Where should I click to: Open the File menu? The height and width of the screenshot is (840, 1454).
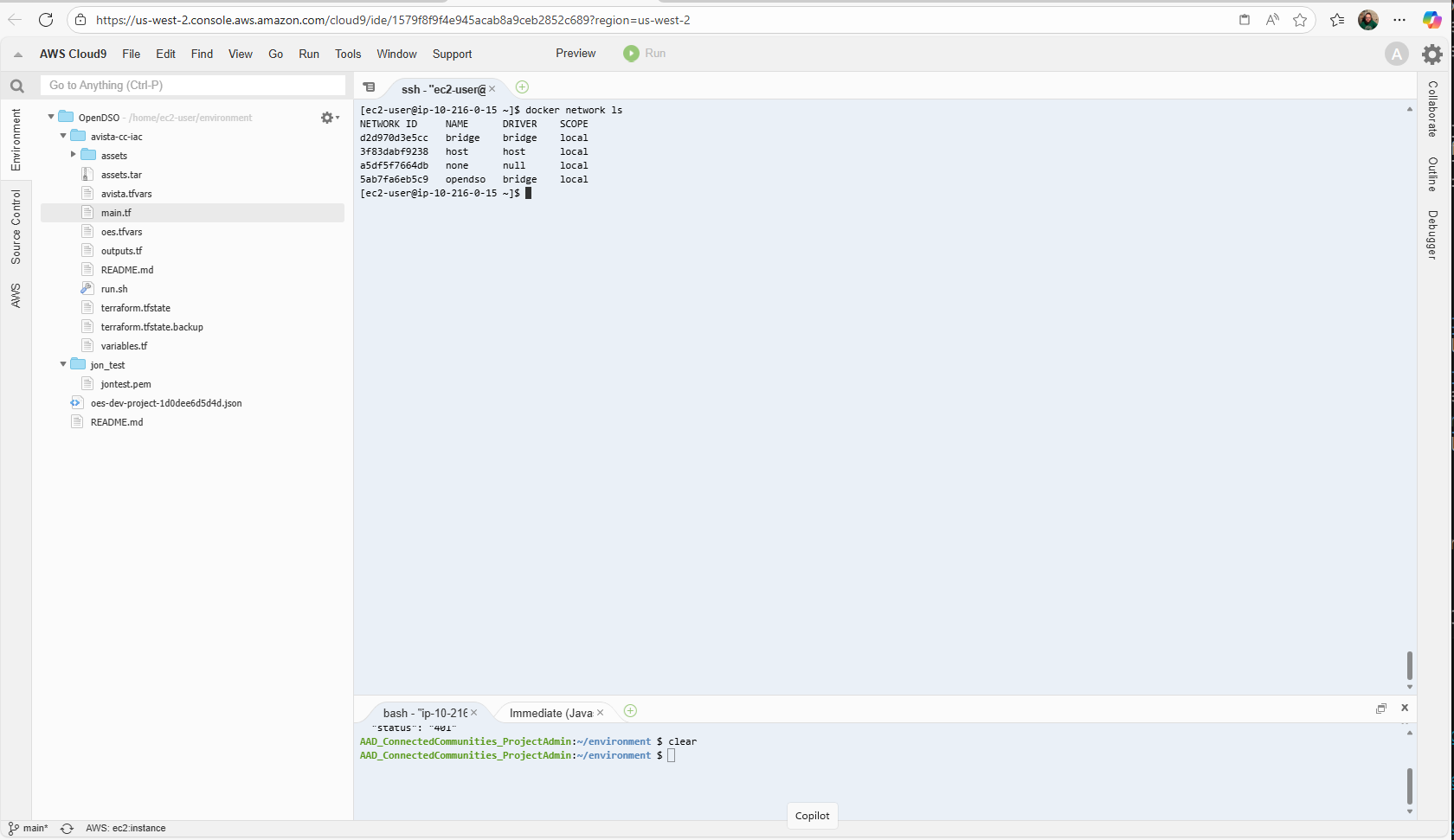tap(132, 54)
